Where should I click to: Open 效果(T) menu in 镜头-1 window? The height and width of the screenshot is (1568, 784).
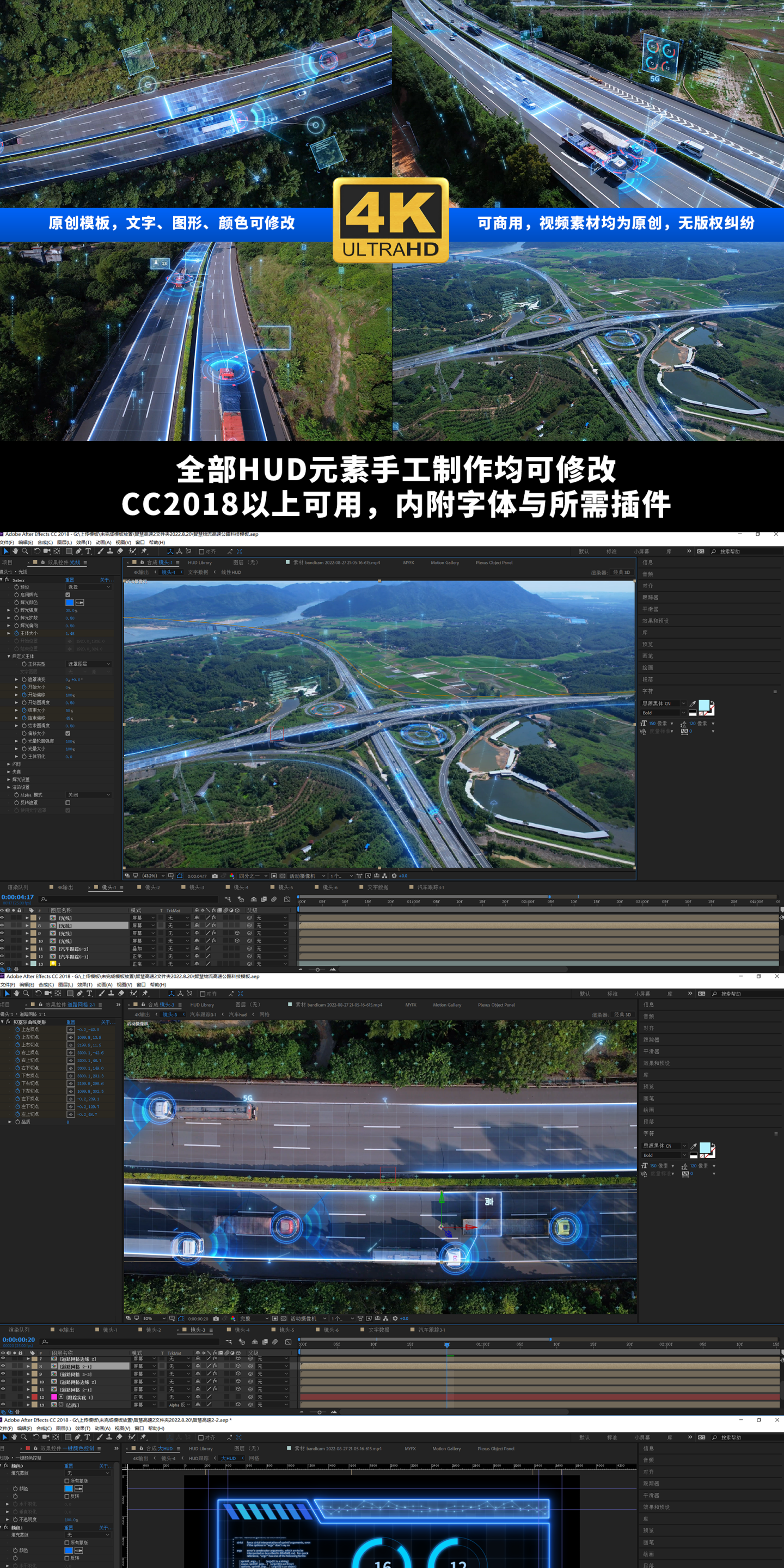click(84, 542)
